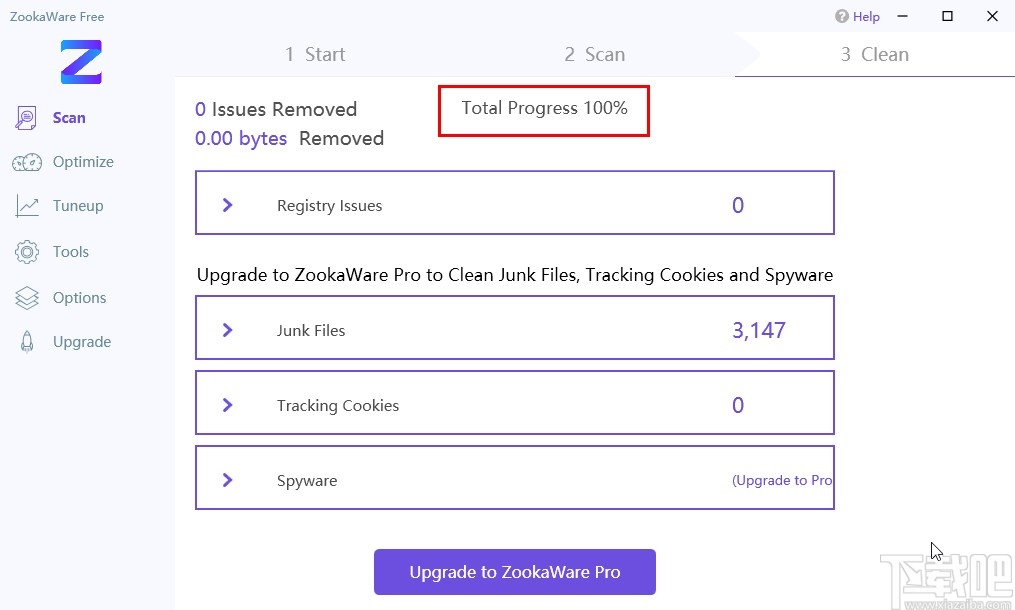Select the 3 Clean step tab
The image size is (1015, 610).
tap(875, 55)
